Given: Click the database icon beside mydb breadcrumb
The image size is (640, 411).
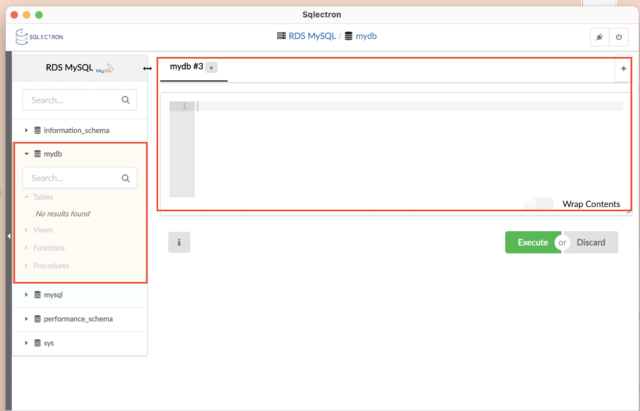Looking at the screenshot, I should point(349,36).
